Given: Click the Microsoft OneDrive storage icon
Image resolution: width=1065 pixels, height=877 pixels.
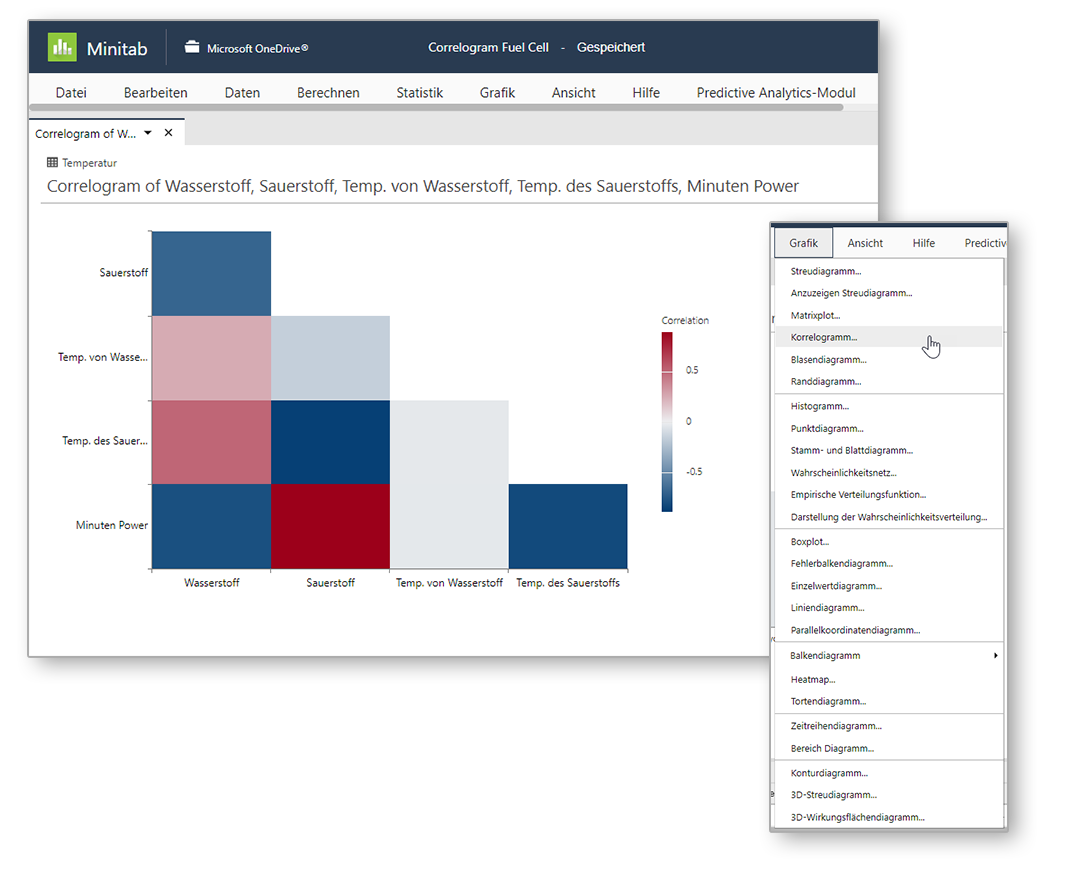Looking at the screenshot, I should 192,47.
